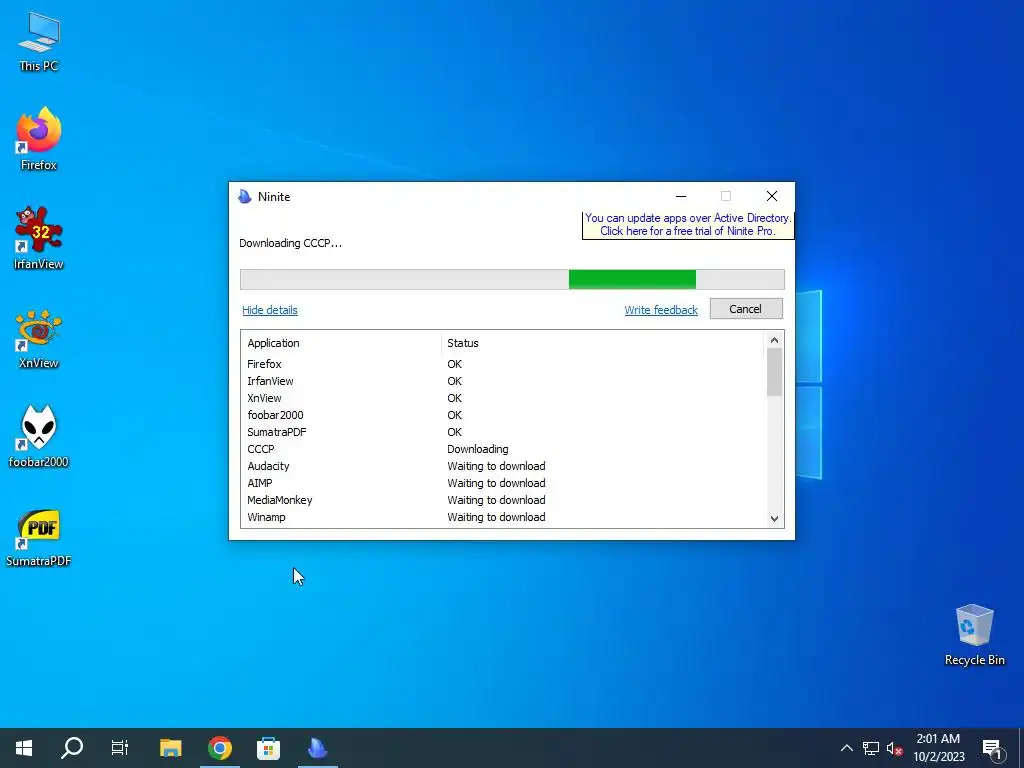
Task: Open Microsoft Store from taskbar
Action: [x=268, y=748]
